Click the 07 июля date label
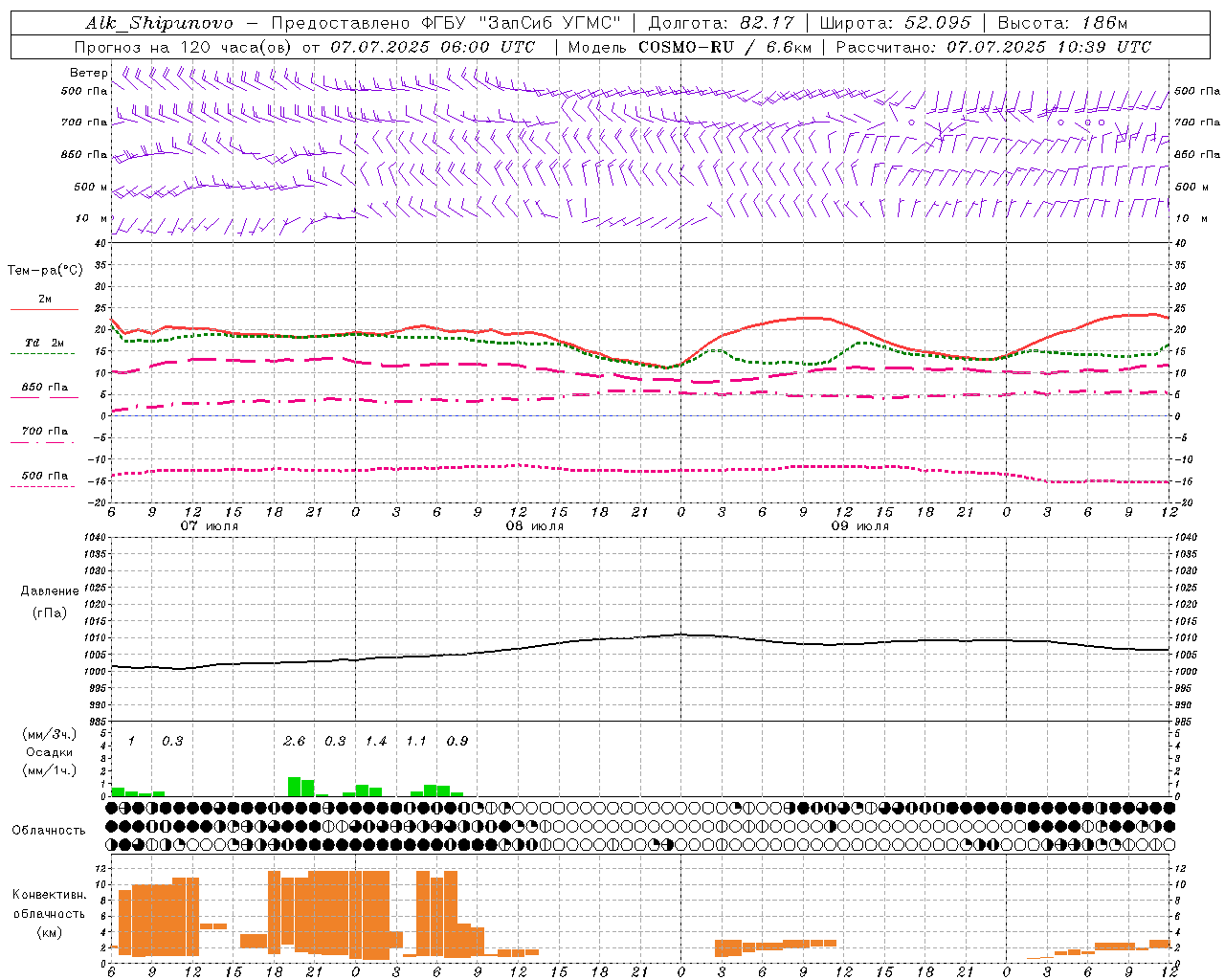 tap(209, 526)
